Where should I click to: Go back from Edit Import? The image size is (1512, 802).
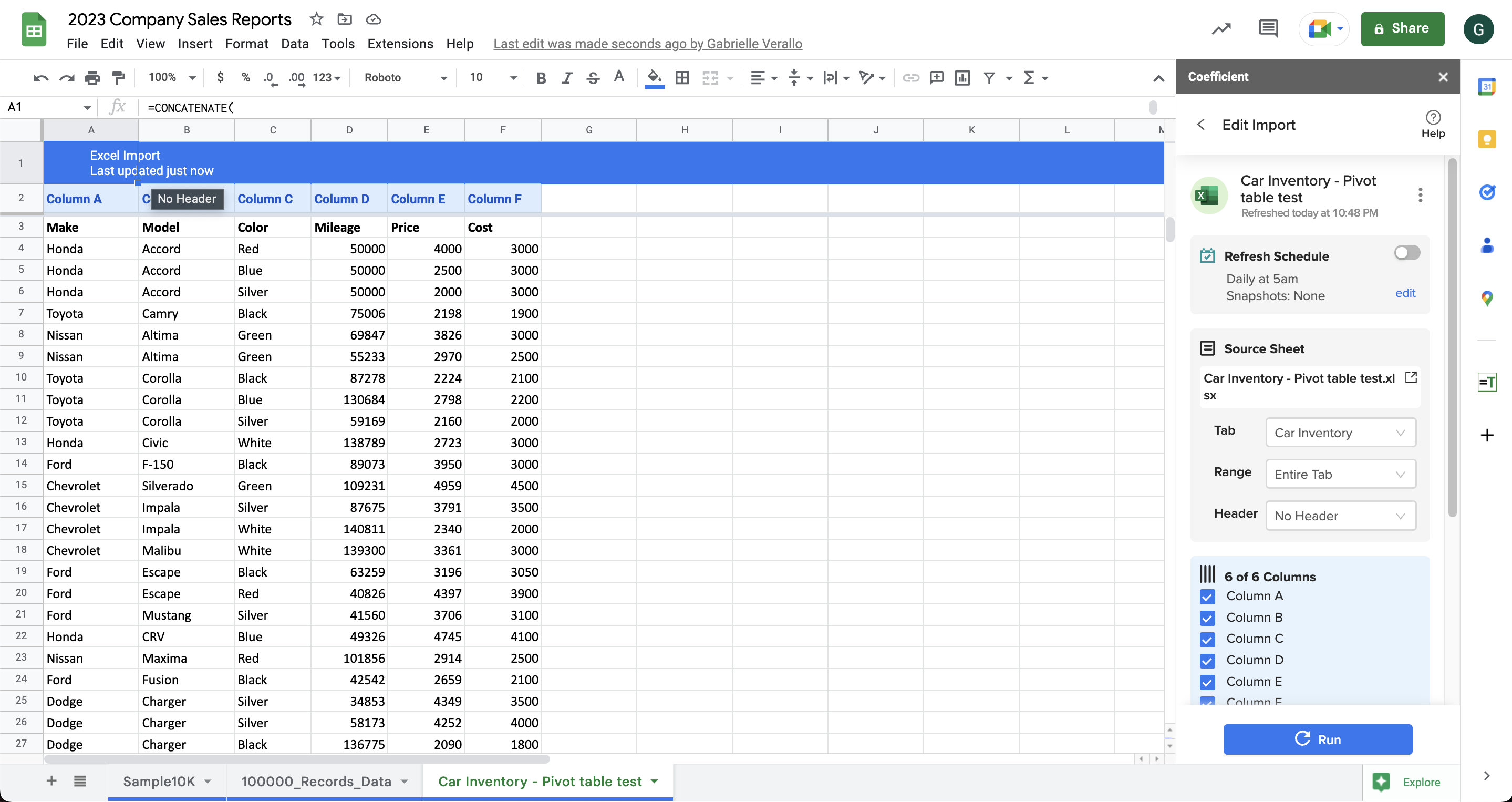coord(1201,125)
